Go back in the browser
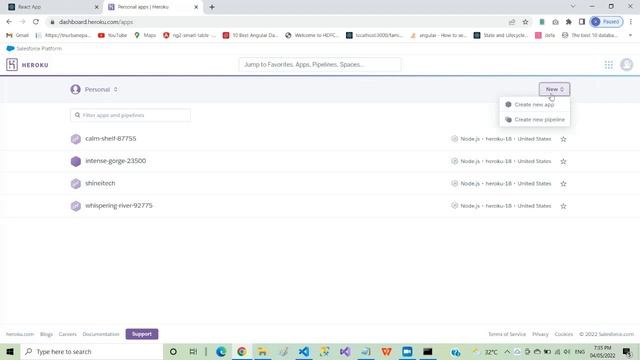 click(9, 22)
